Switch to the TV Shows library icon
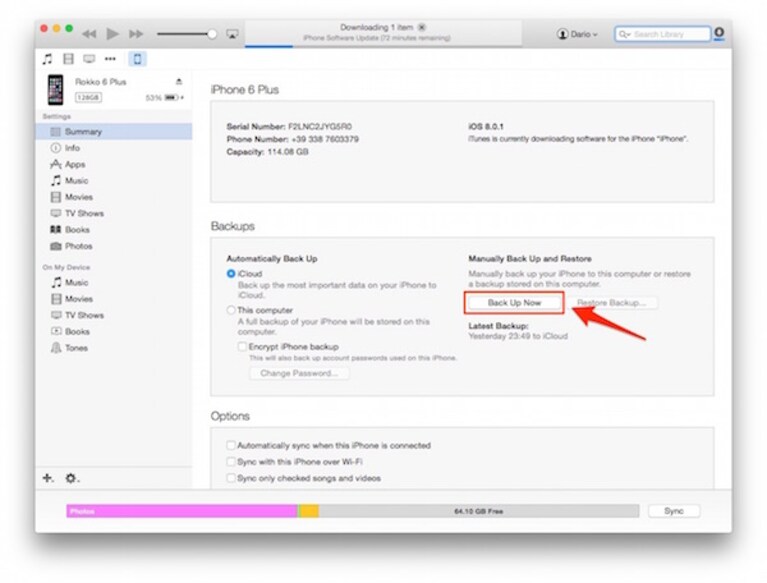767x583 pixels. coord(89,59)
